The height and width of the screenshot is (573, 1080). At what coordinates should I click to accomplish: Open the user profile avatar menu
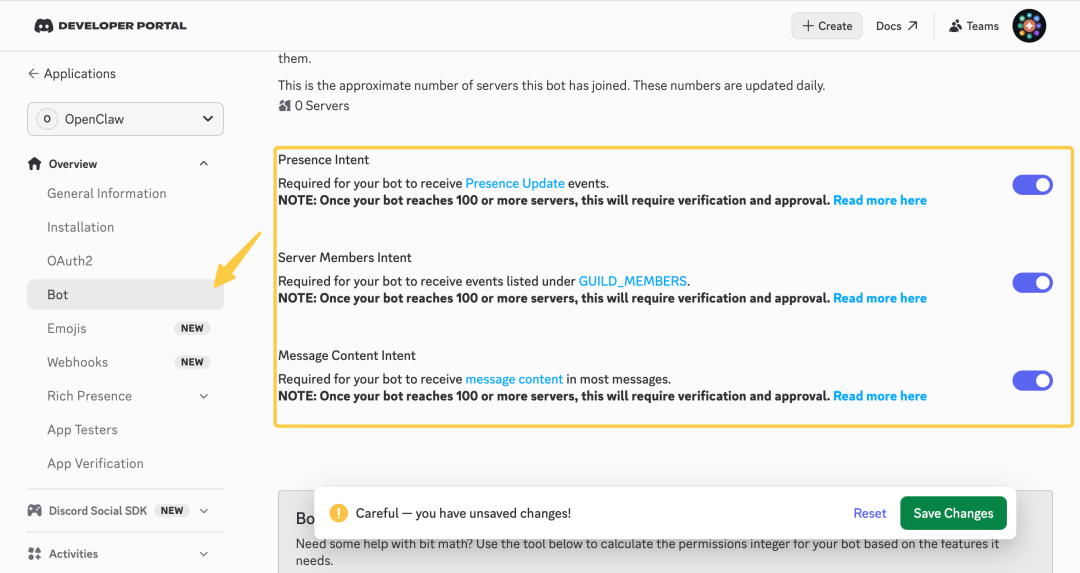1029,26
